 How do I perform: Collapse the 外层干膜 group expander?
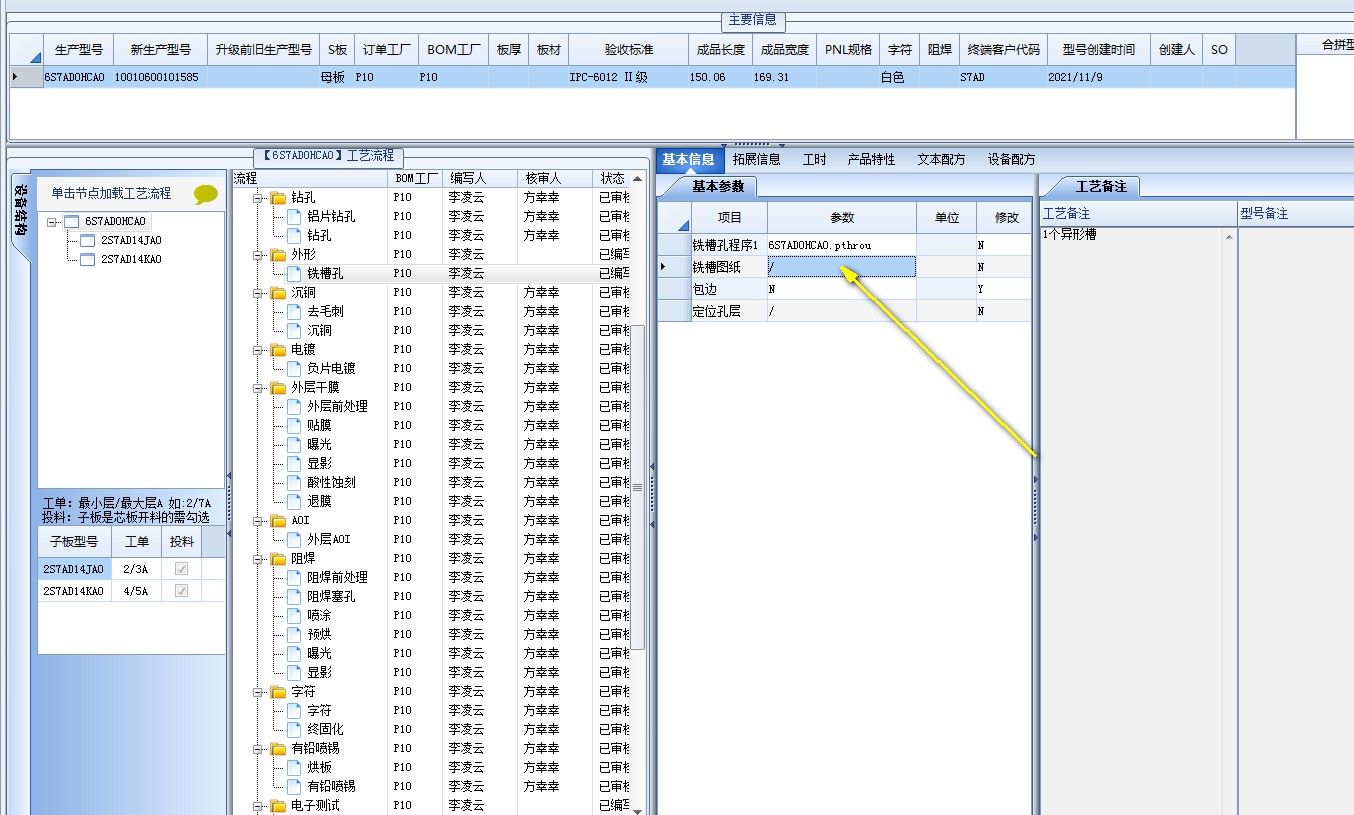259,388
